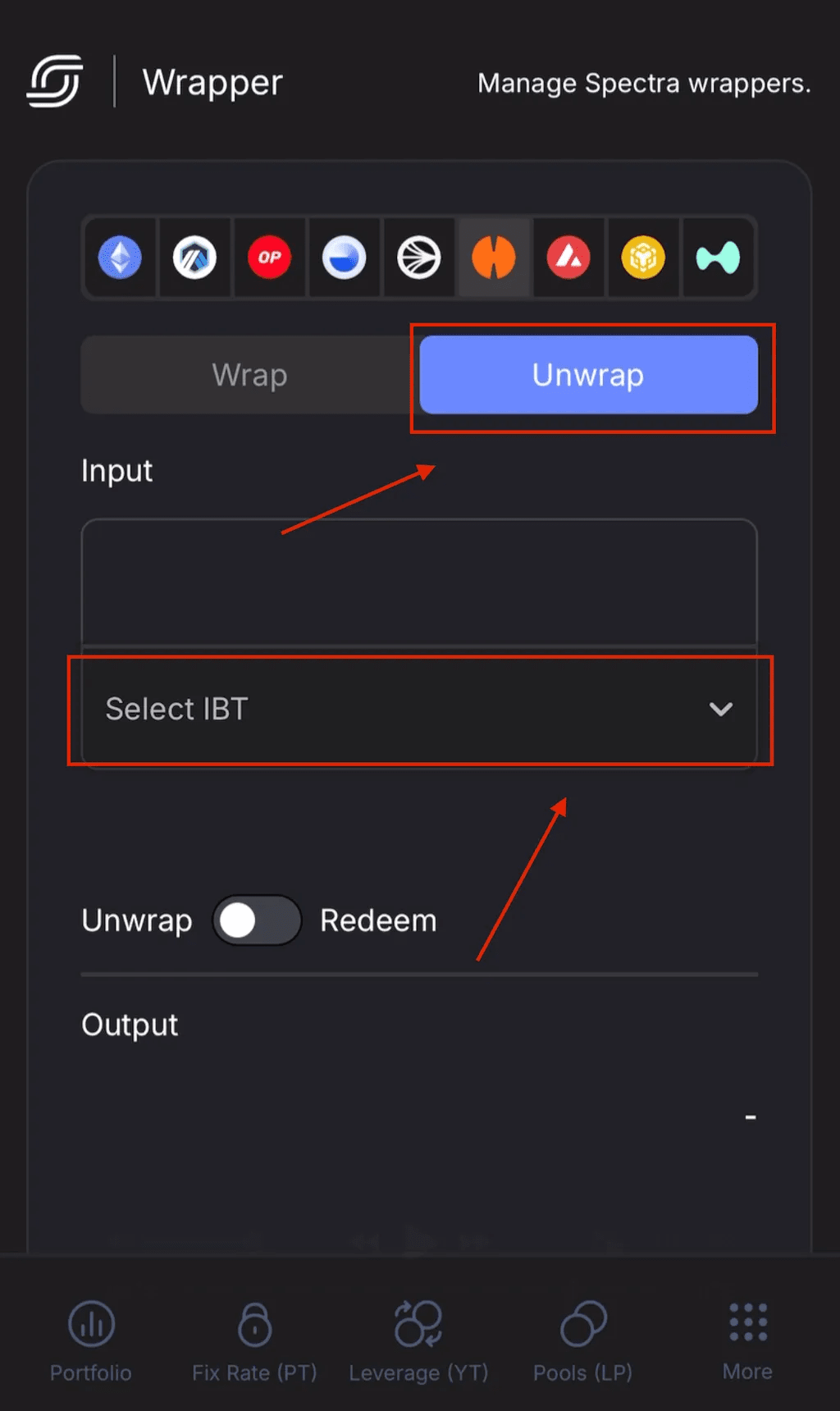Select the Arbitrum network icon
The width and height of the screenshot is (840, 1411).
[194, 258]
